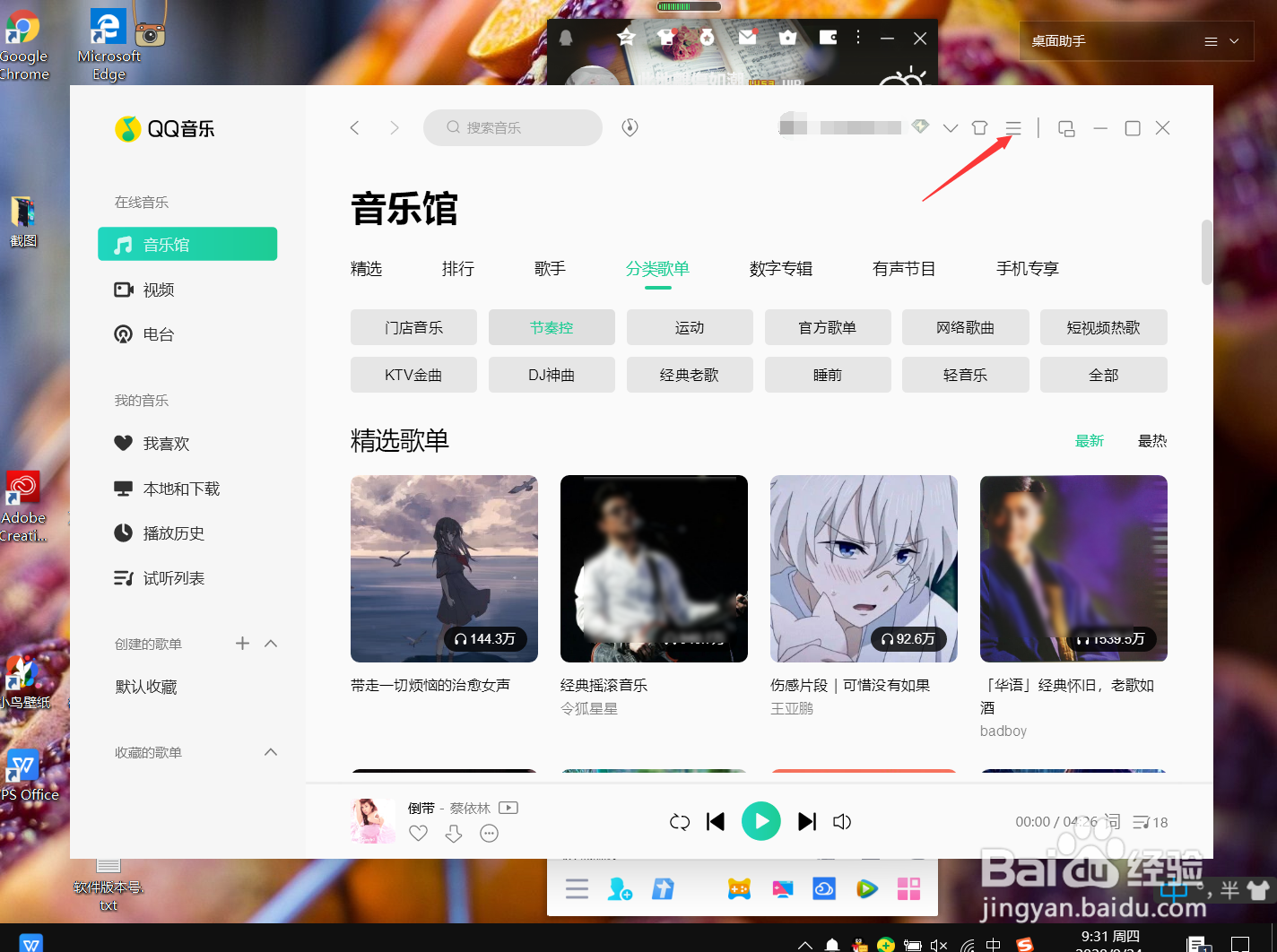The width and height of the screenshot is (1277, 952).
Task: Open the QQ Music main menu icon
Action: (1013, 128)
